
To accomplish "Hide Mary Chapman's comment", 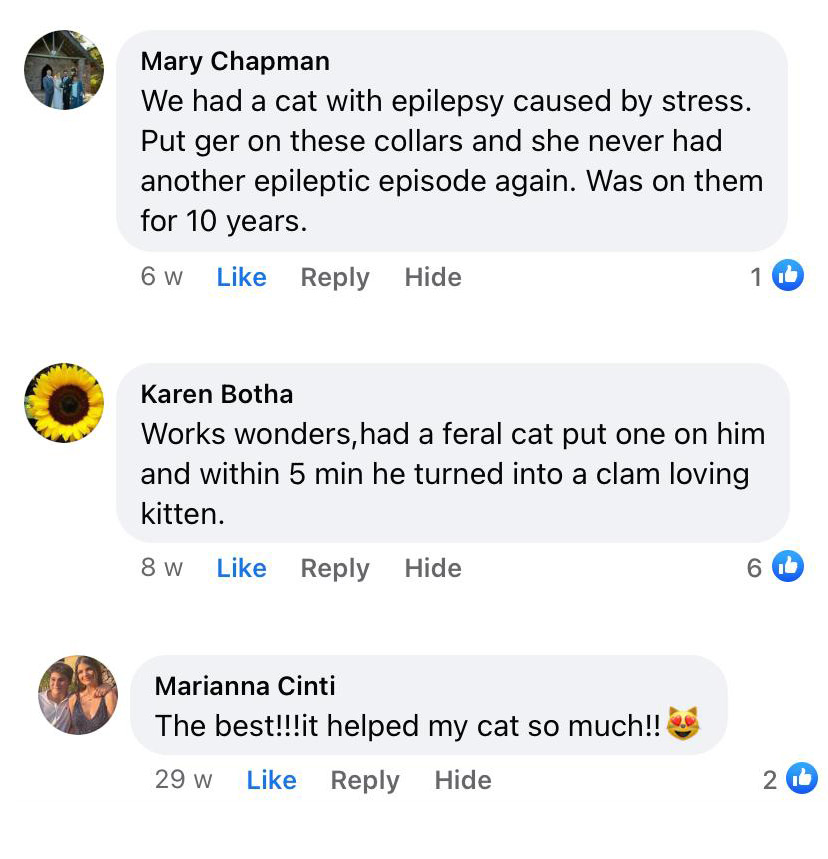I will 433,277.
